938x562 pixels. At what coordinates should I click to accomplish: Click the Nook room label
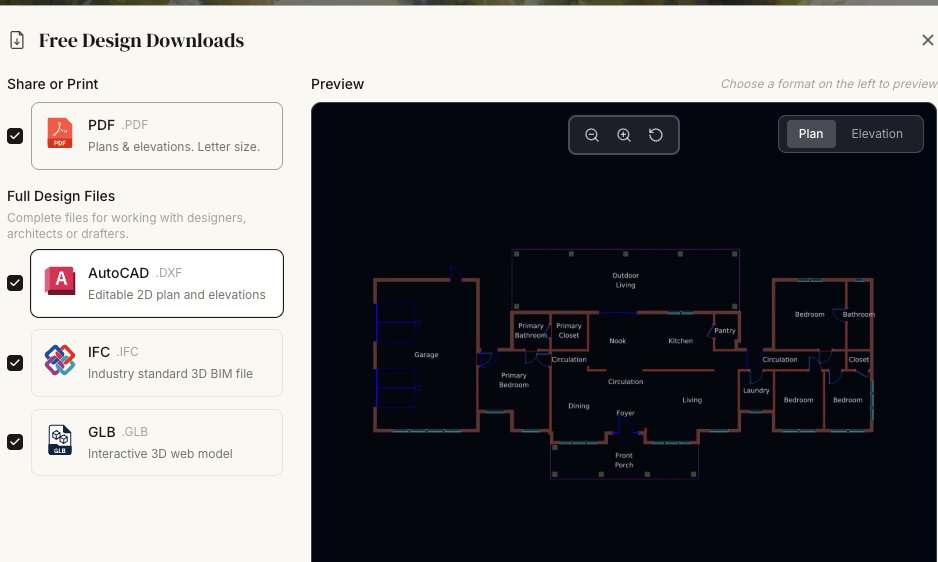coord(617,341)
